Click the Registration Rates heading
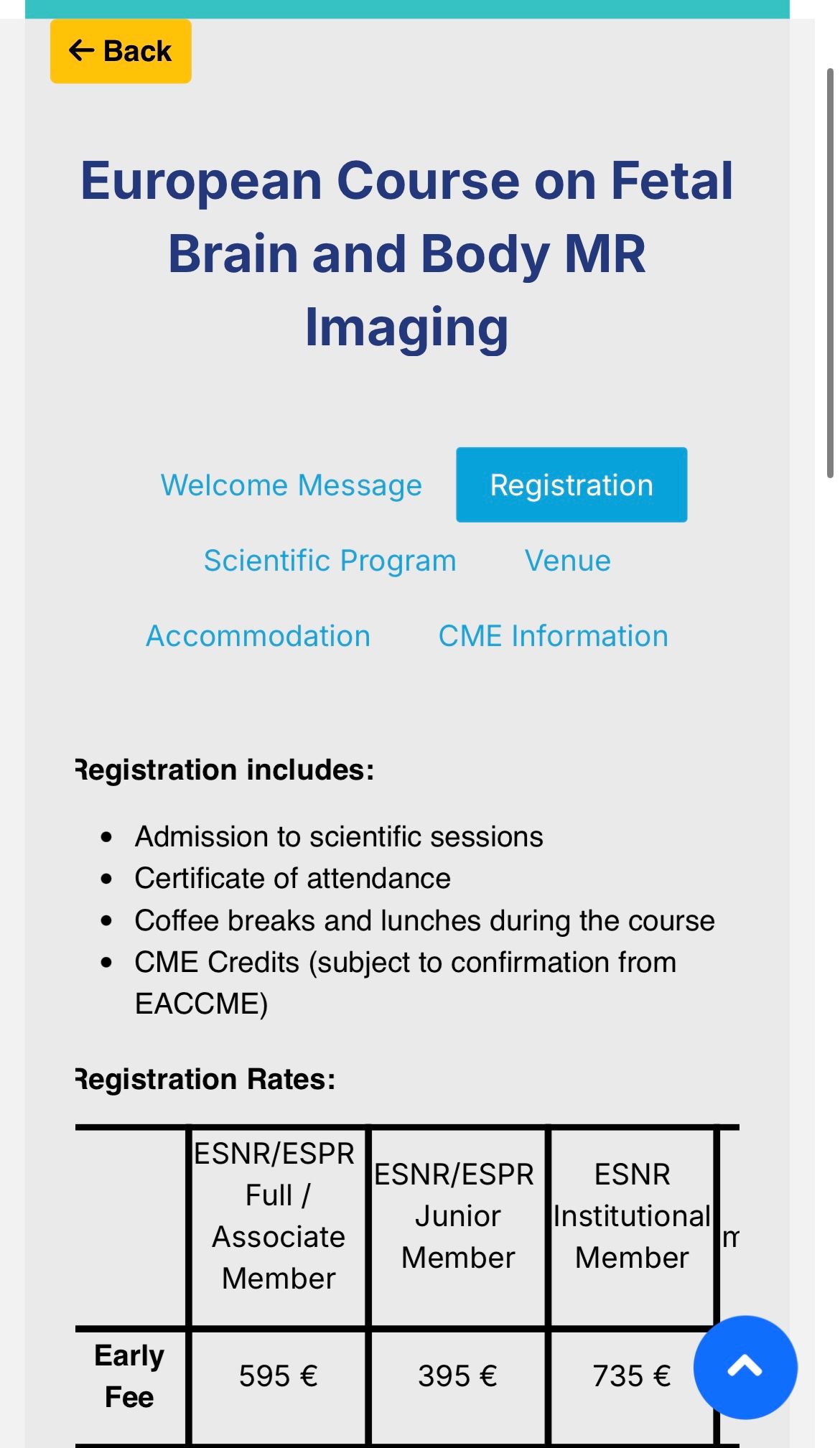 click(206, 1079)
